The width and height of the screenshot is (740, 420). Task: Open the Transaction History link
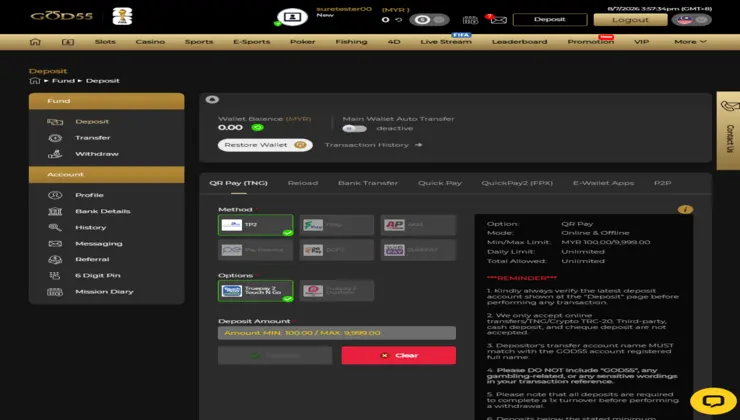pyautogui.click(x=373, y=145)
